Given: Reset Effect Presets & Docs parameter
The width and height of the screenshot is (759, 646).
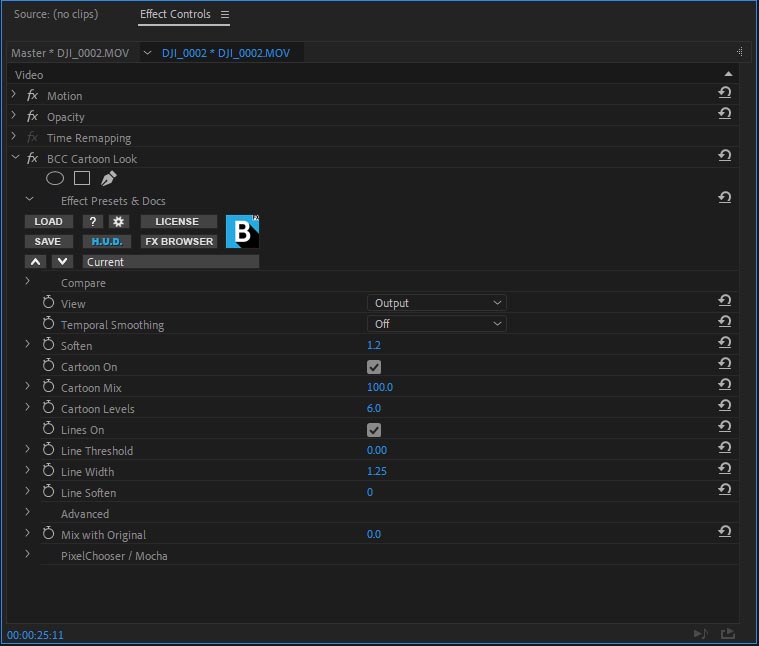Looking at the screenshot, I should tap(724, 197).
